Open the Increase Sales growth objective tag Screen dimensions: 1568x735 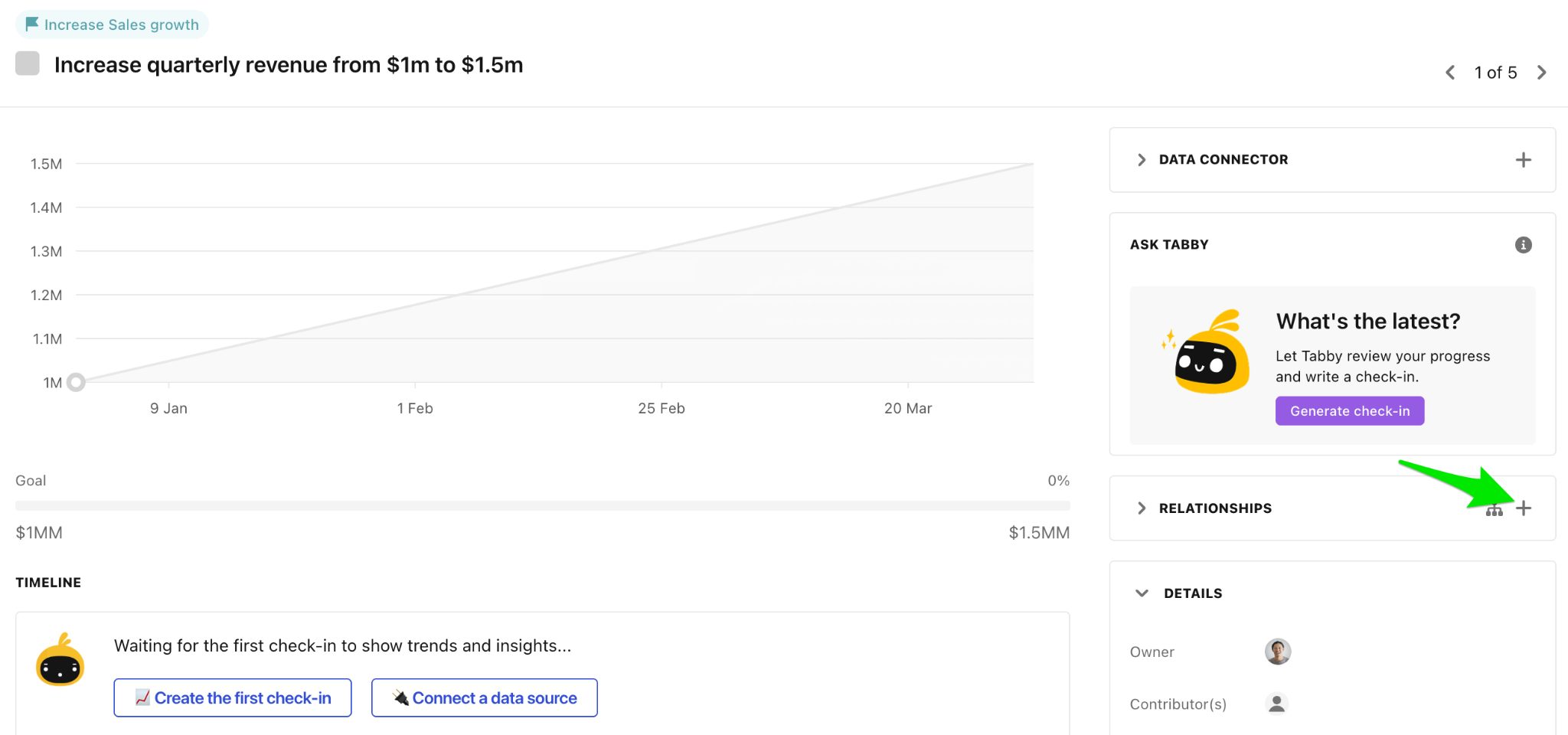pyautogui.click(x=113, y=24)
